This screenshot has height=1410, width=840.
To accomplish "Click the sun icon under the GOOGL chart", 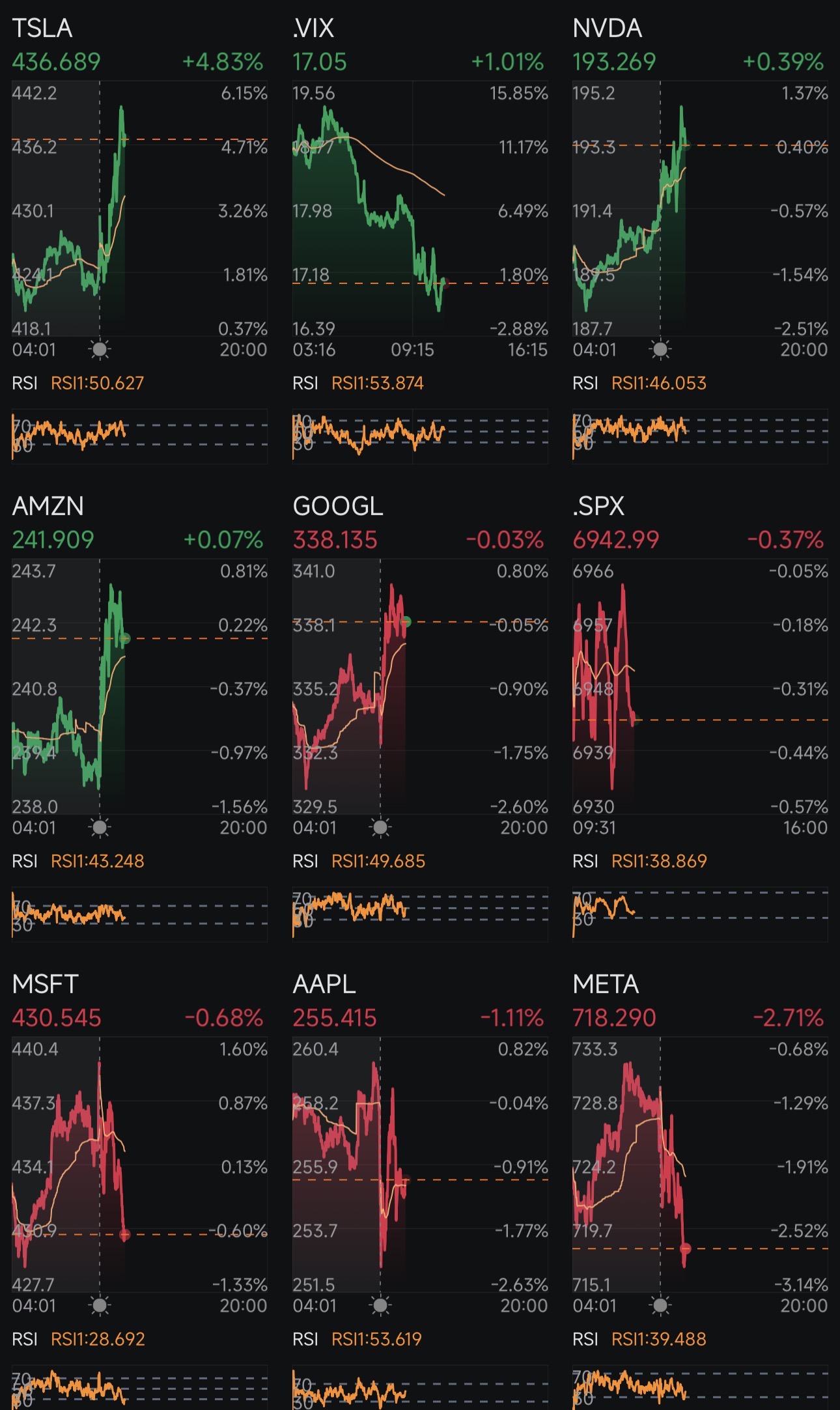I will coord(380,828).
